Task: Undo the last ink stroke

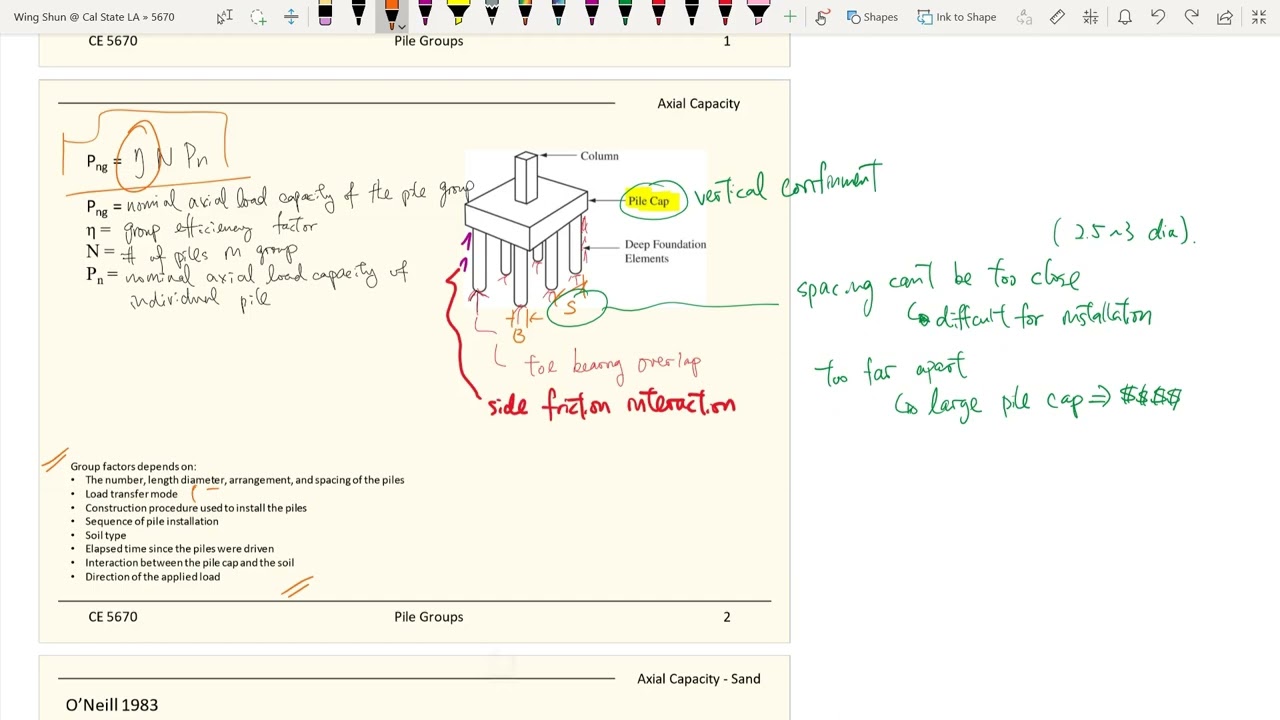Action: tap(1158, 17)
